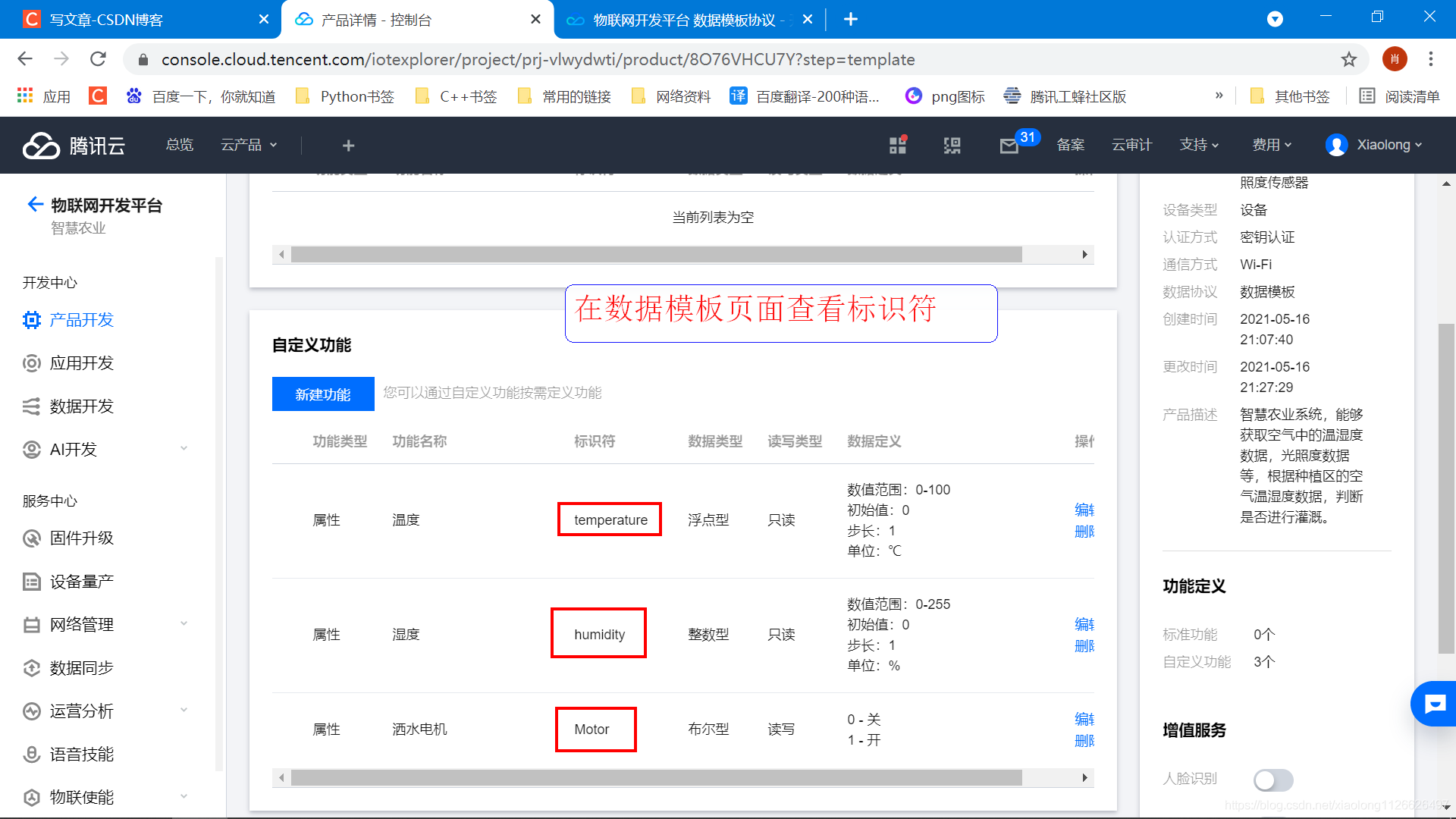Go back via IoT platform arrow
Screen dimensions: 1456x819
tap(35, 205)
